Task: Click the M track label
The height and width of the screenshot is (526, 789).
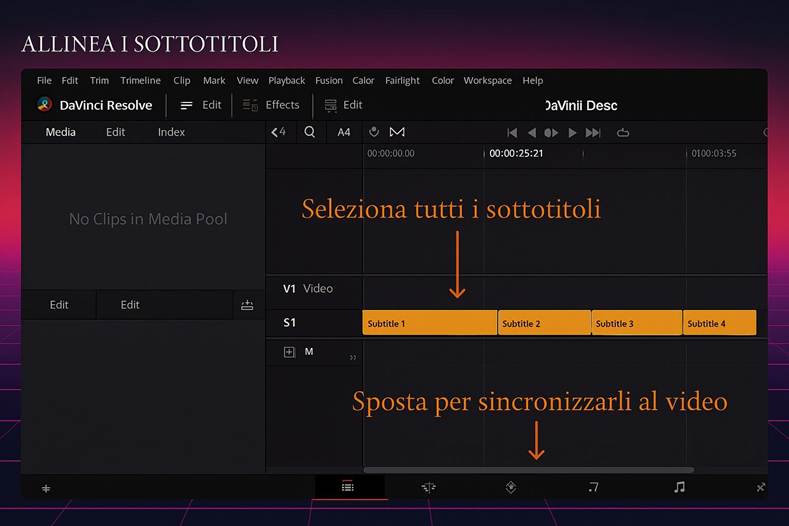Action: coord(309,352)
